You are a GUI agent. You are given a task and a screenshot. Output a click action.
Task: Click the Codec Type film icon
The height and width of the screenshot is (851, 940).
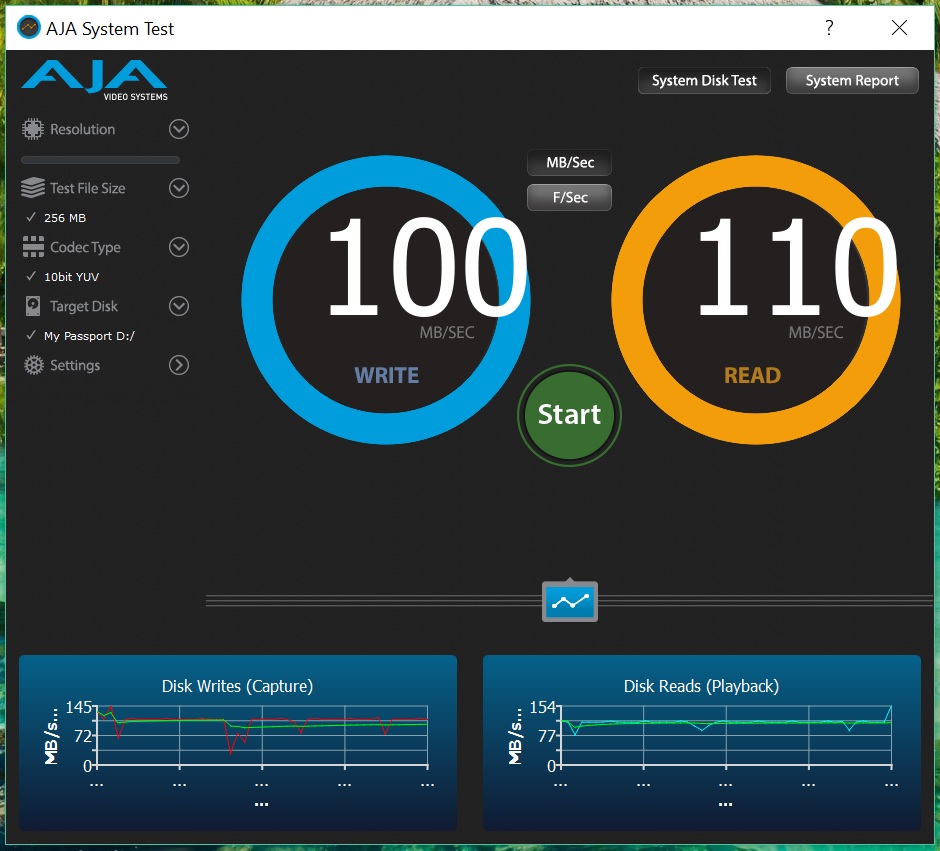(33, 247)
